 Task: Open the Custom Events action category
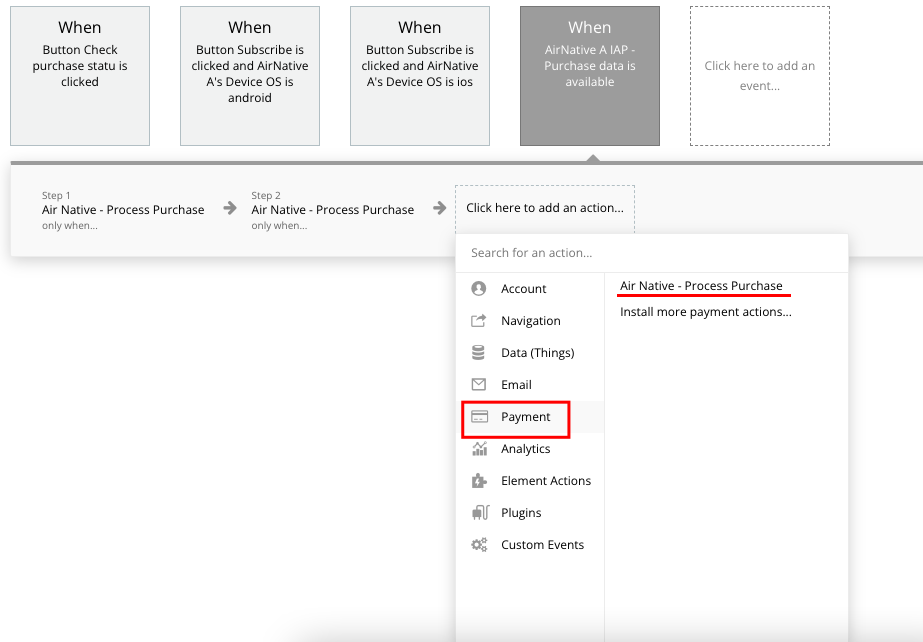(542, 545)
